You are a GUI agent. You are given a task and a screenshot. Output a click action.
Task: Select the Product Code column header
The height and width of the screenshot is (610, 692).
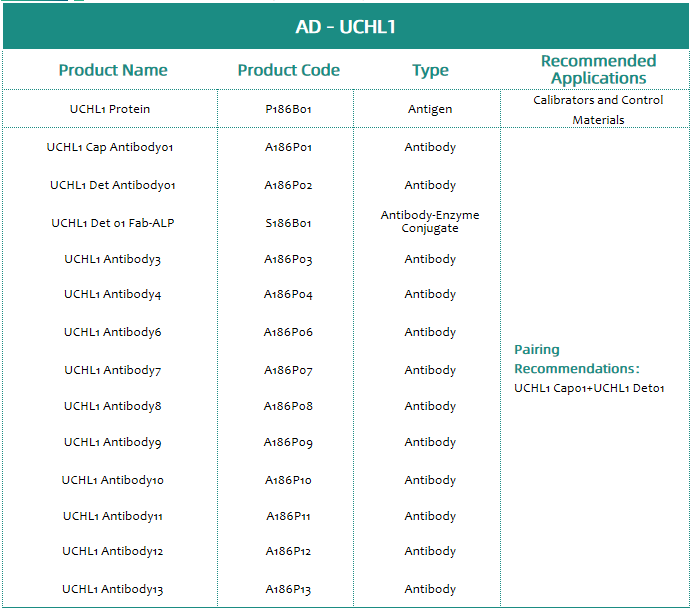click(288, 70)
